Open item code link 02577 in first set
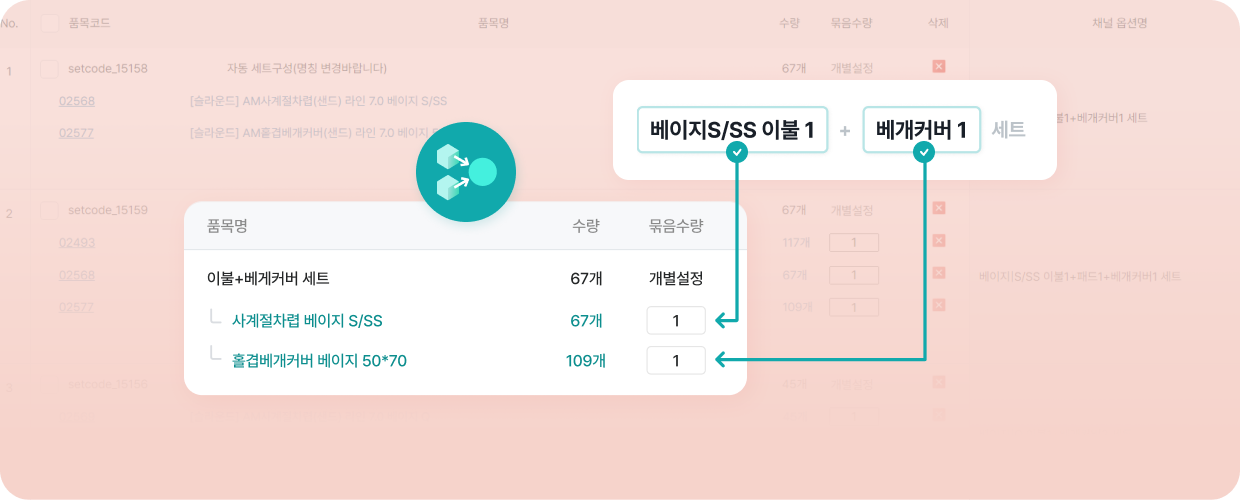1240x500 pixels. tap(77, 132)
